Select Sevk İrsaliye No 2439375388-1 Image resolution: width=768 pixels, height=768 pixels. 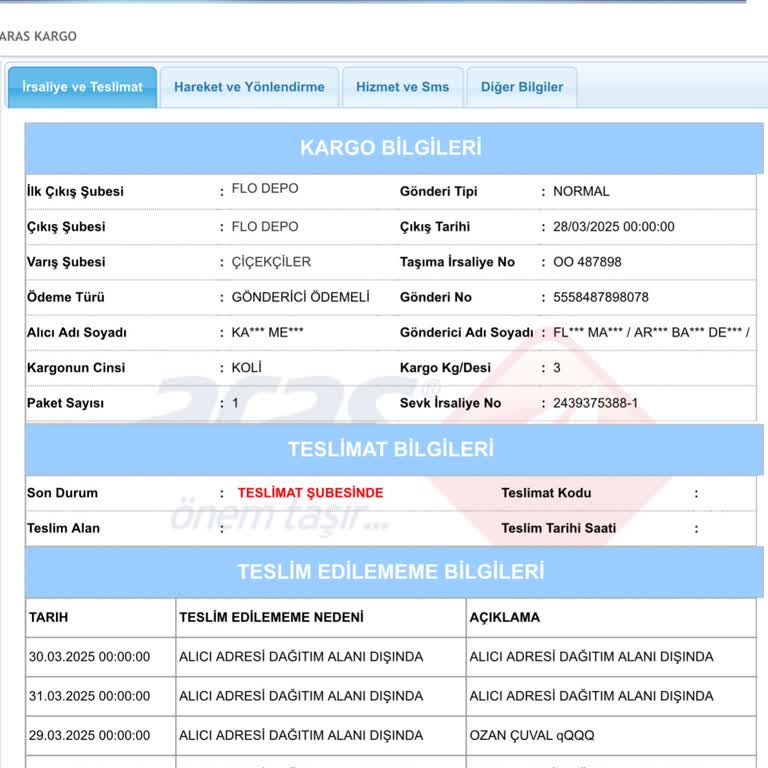596,403
